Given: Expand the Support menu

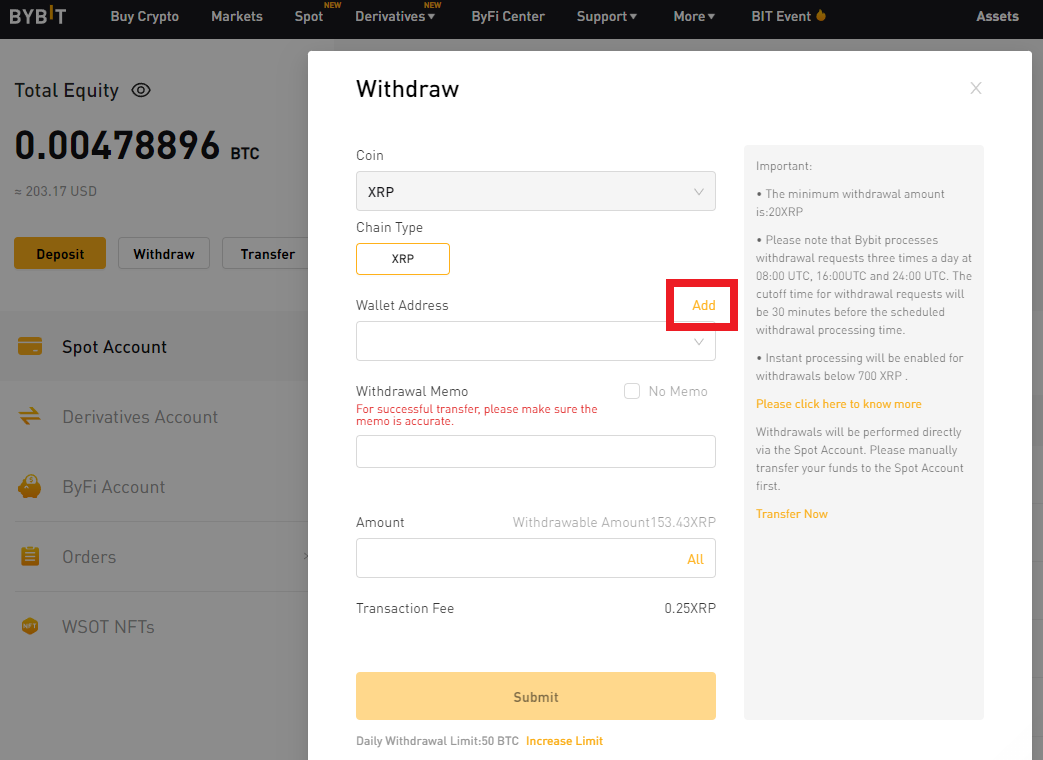Looking at the screenshot, I should pos(607,16).
